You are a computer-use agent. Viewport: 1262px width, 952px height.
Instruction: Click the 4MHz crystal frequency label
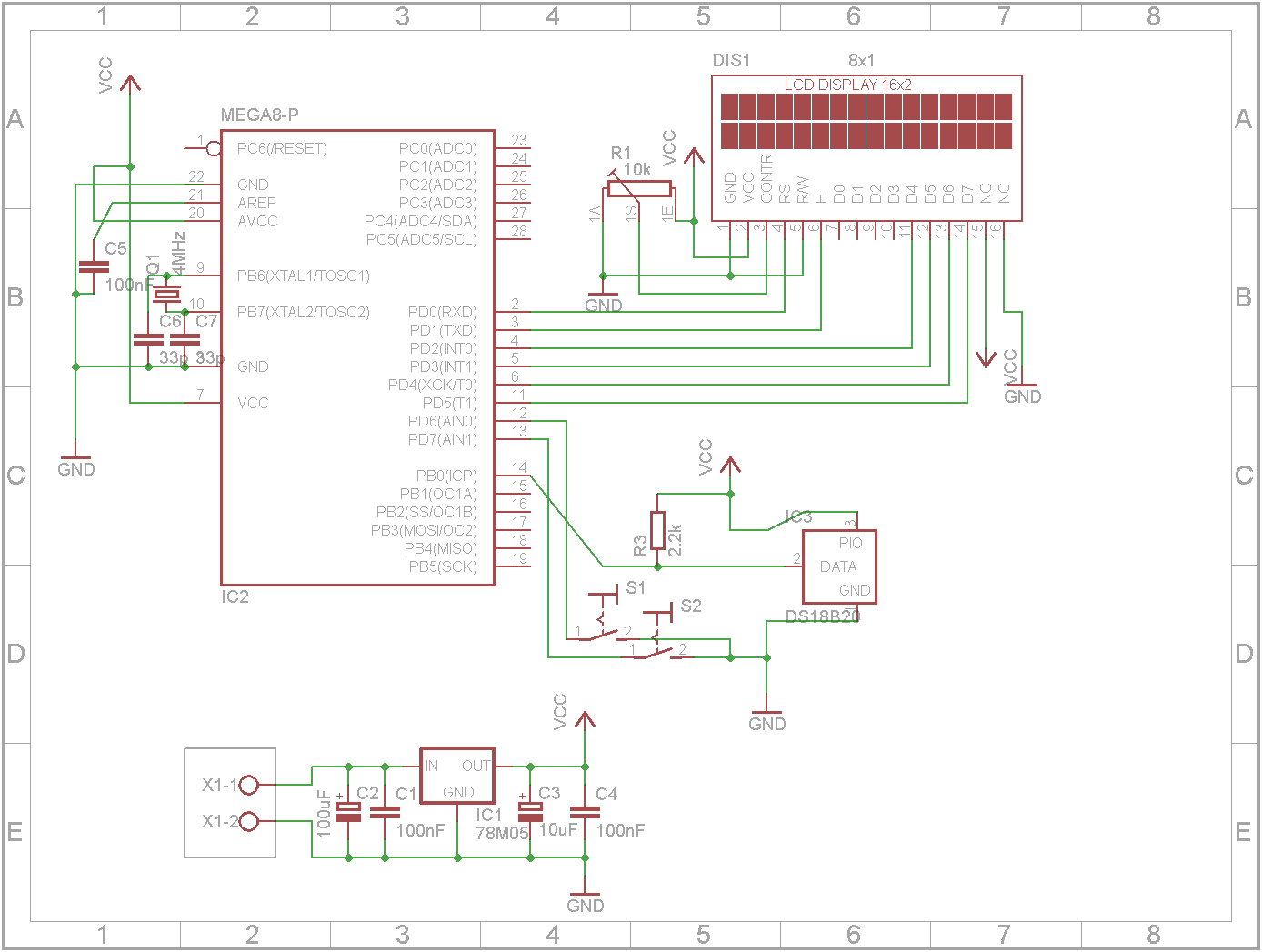pyautogui.click(x=178, y=254)
